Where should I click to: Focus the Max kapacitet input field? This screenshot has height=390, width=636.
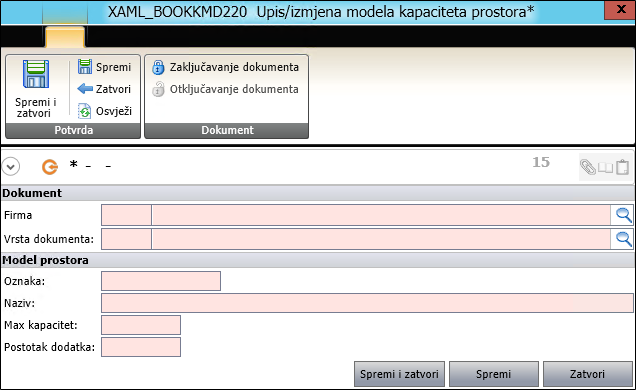click(x=141, y=325)
